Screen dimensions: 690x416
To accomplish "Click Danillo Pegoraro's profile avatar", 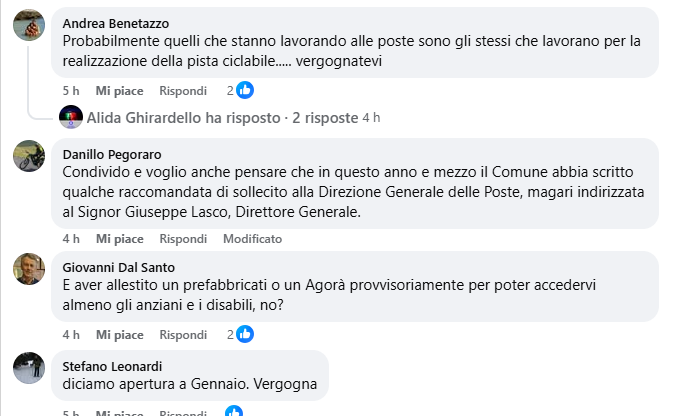I will [28, 156].
